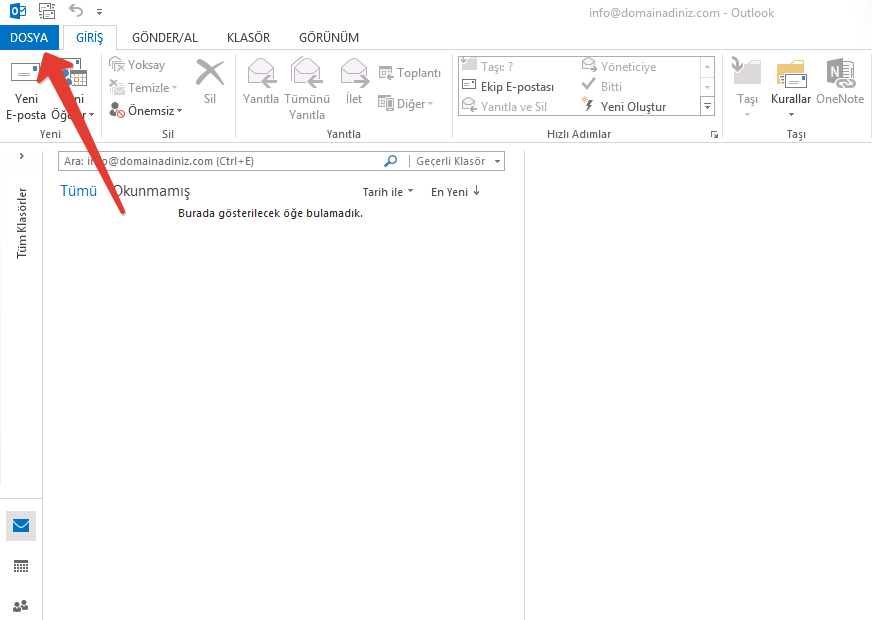Click the Yanıtla reply icon
Image resolution: width=872 pixels, height=620 pixels.
pyautogui.click(x=261, y=74)
